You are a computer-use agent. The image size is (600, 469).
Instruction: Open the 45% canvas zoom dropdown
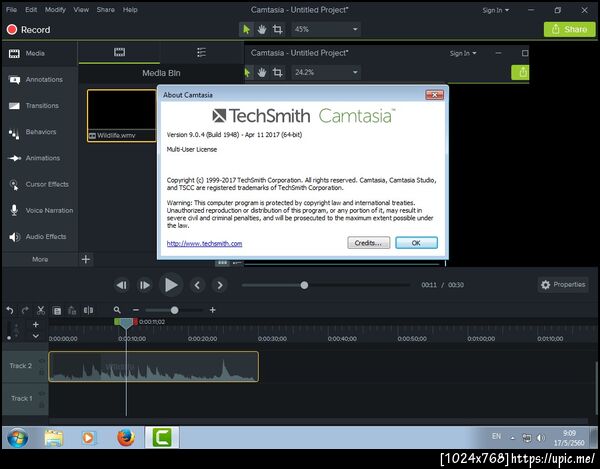[x=326, y=29]
